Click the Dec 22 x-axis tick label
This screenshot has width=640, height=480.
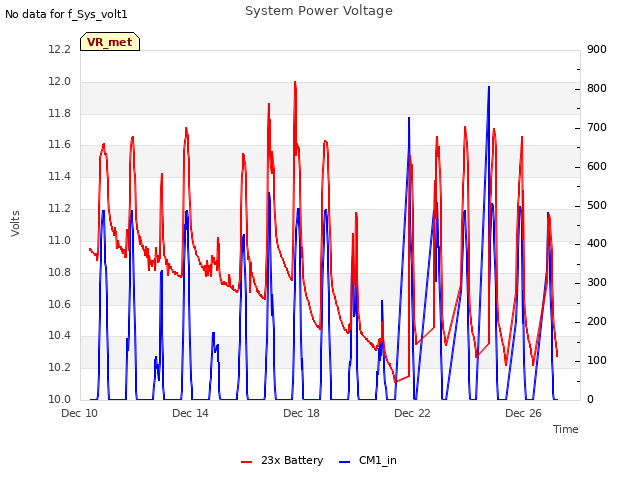coord(412,413)
